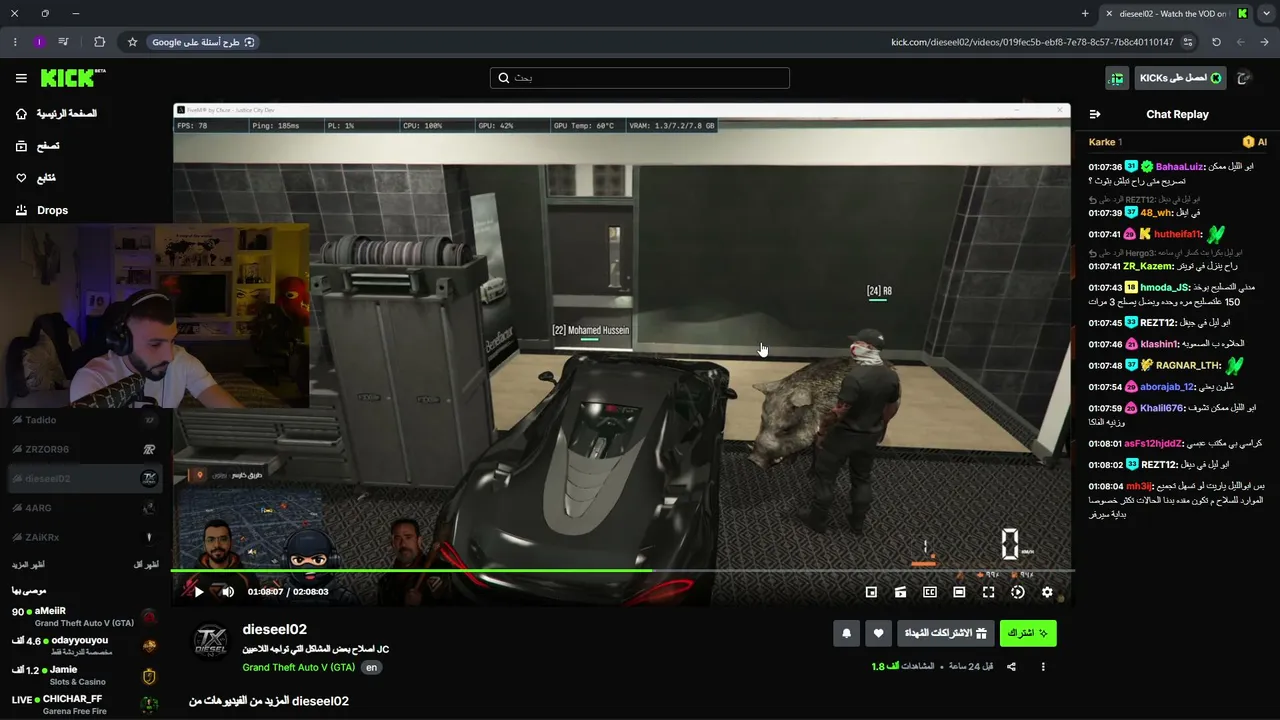This screenshot has width=1280, height=720.
Task: Create a clip with the clapperboard icon
Action: point(900,592)
